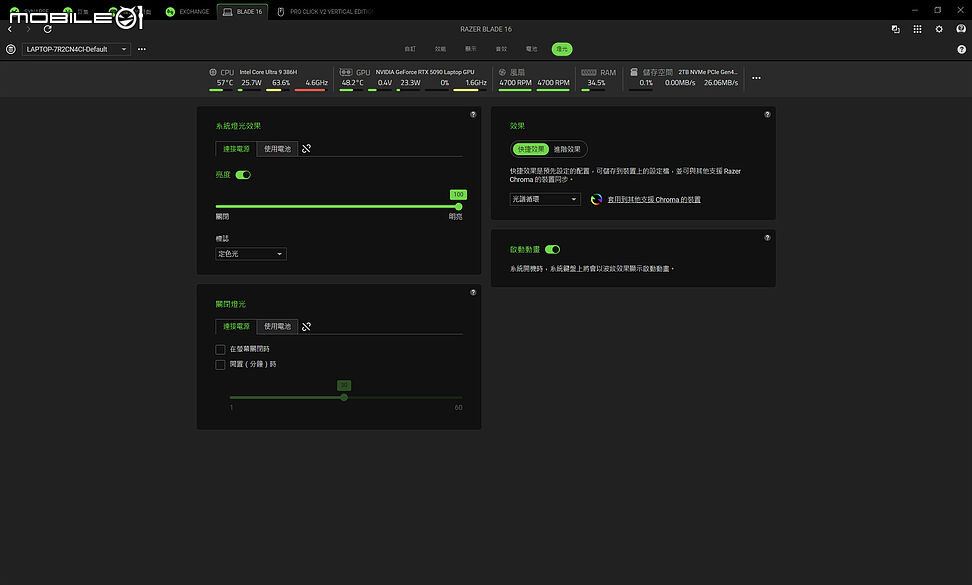Open the 音效 tab
972x585 pixels.
point(501,49)
